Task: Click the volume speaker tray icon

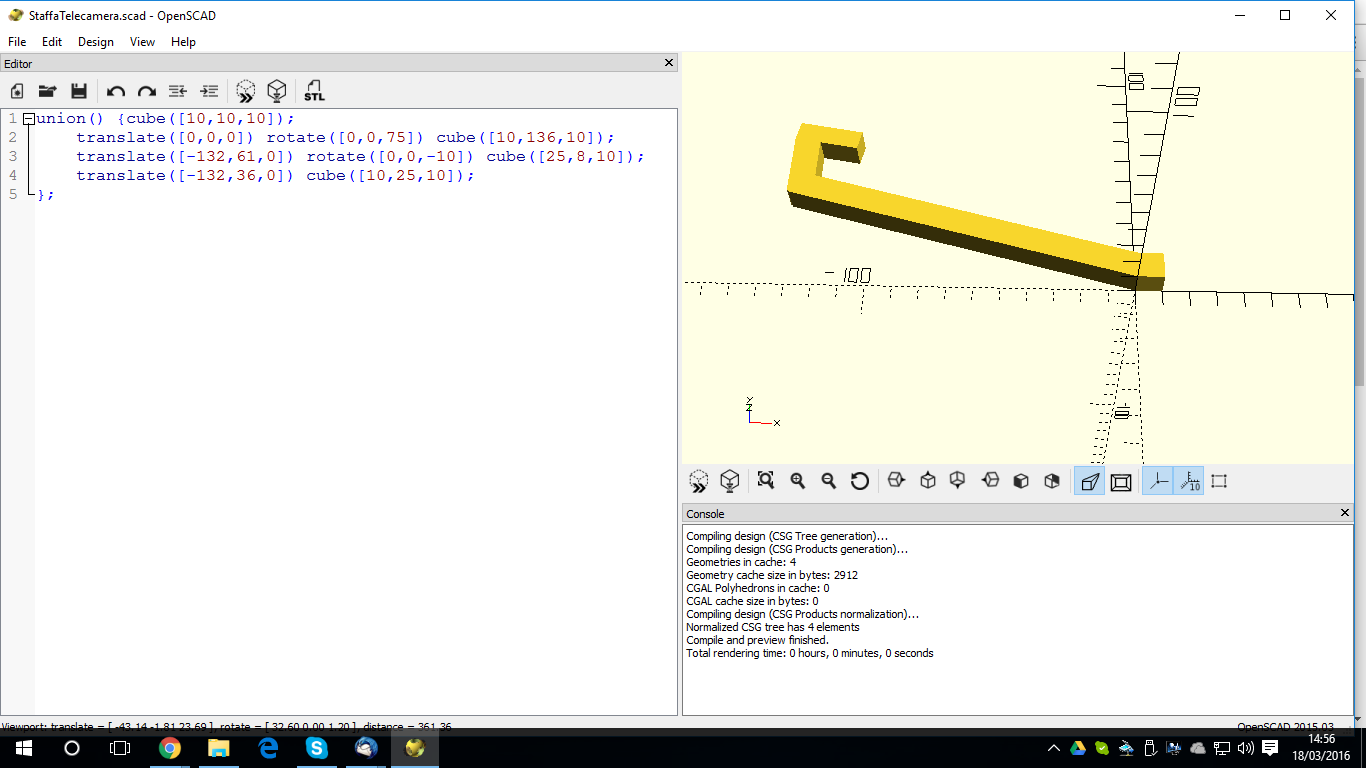Action: click(x=1245, y=748)
